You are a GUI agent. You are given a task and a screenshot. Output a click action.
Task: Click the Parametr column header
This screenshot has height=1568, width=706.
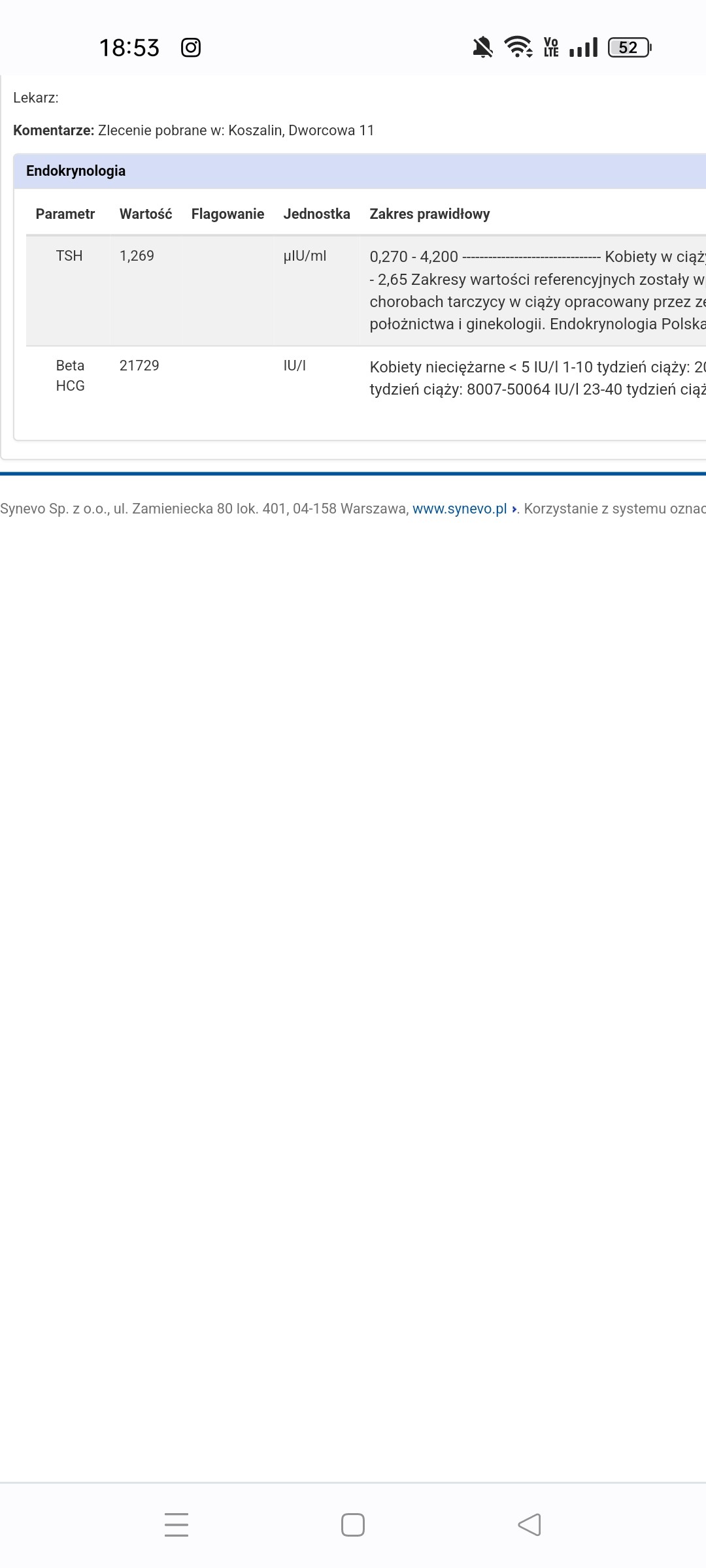coord(65,214)
